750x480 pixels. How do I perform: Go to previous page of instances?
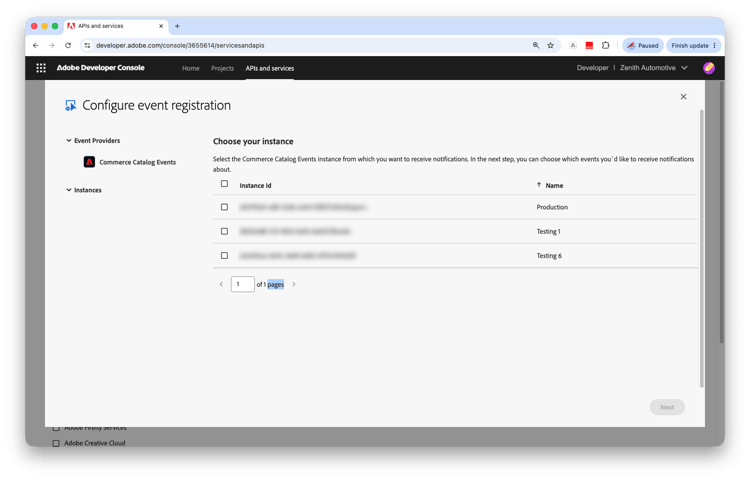point(221,284)
